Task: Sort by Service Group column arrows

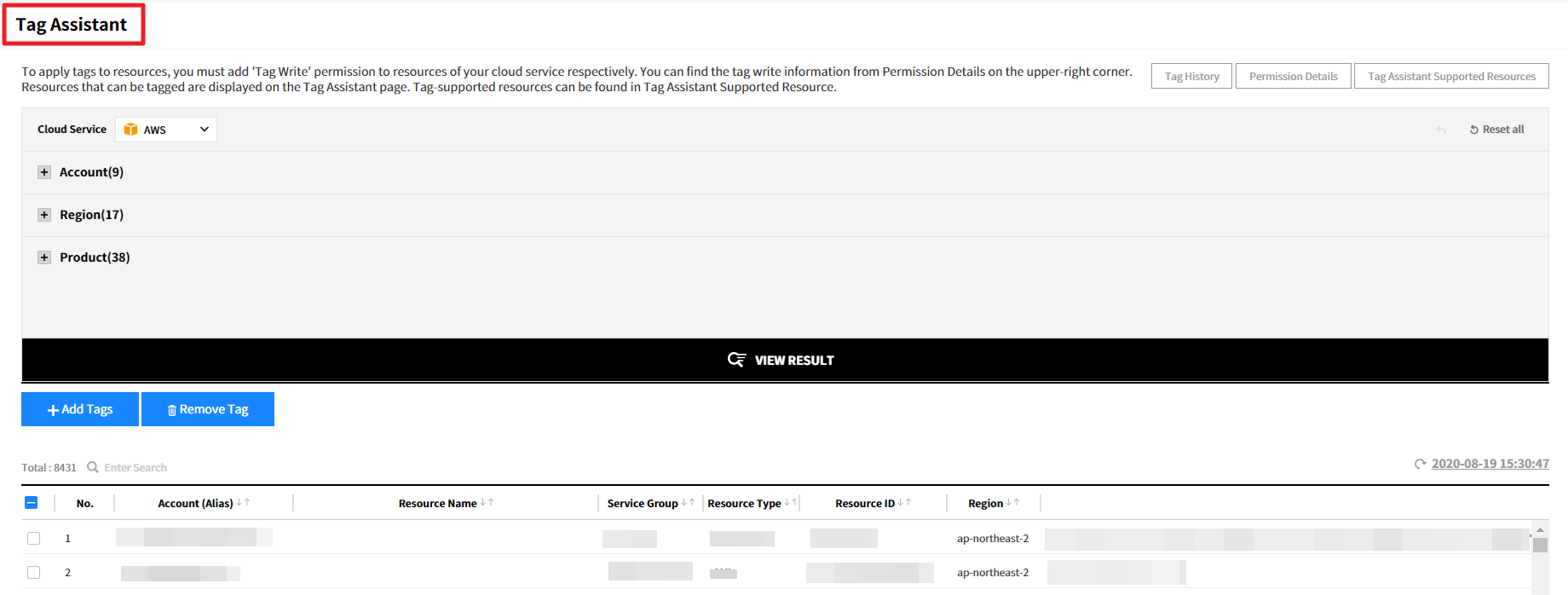Action: click(x=688, y=503)
